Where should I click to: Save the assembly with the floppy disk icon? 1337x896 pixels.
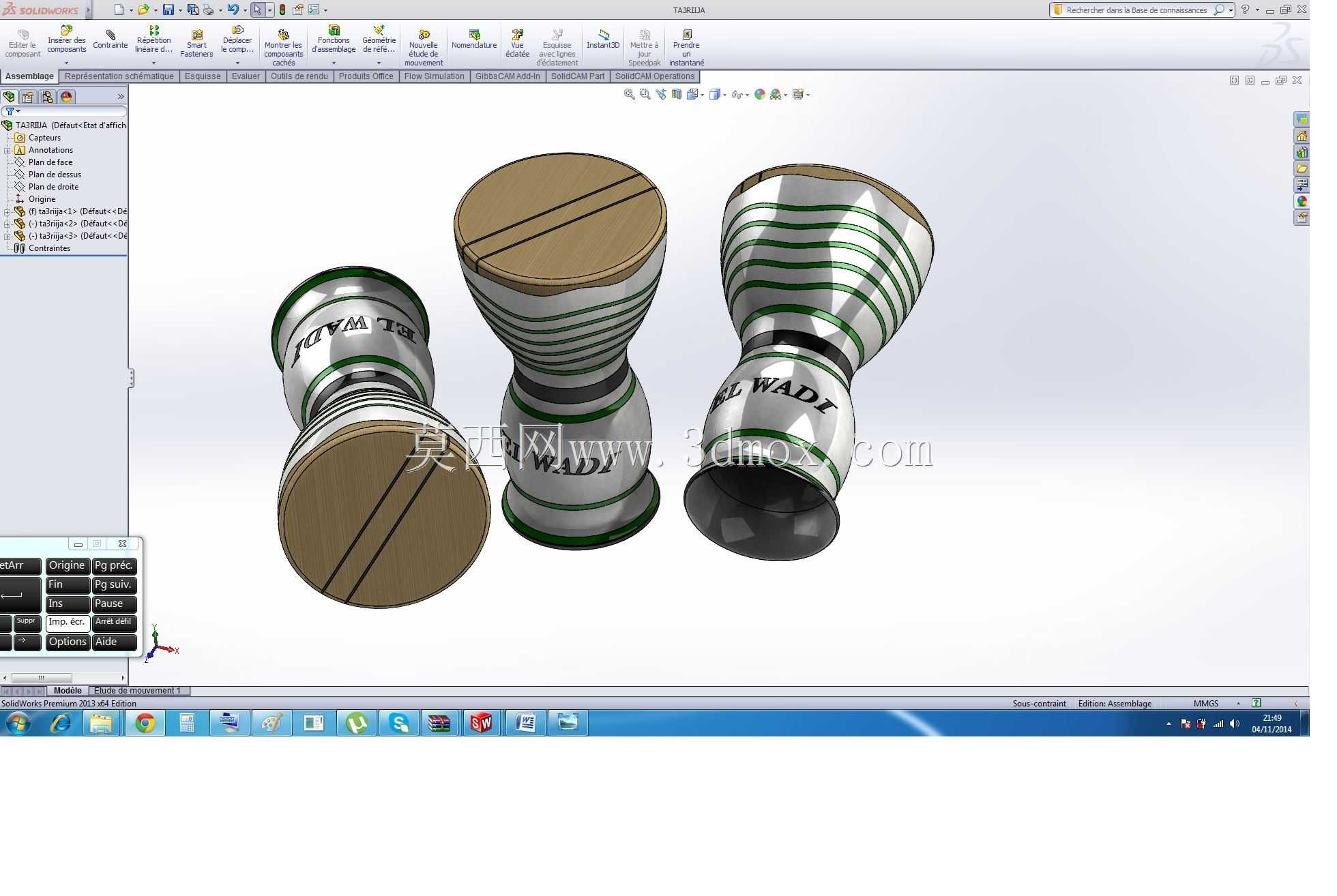168,10
